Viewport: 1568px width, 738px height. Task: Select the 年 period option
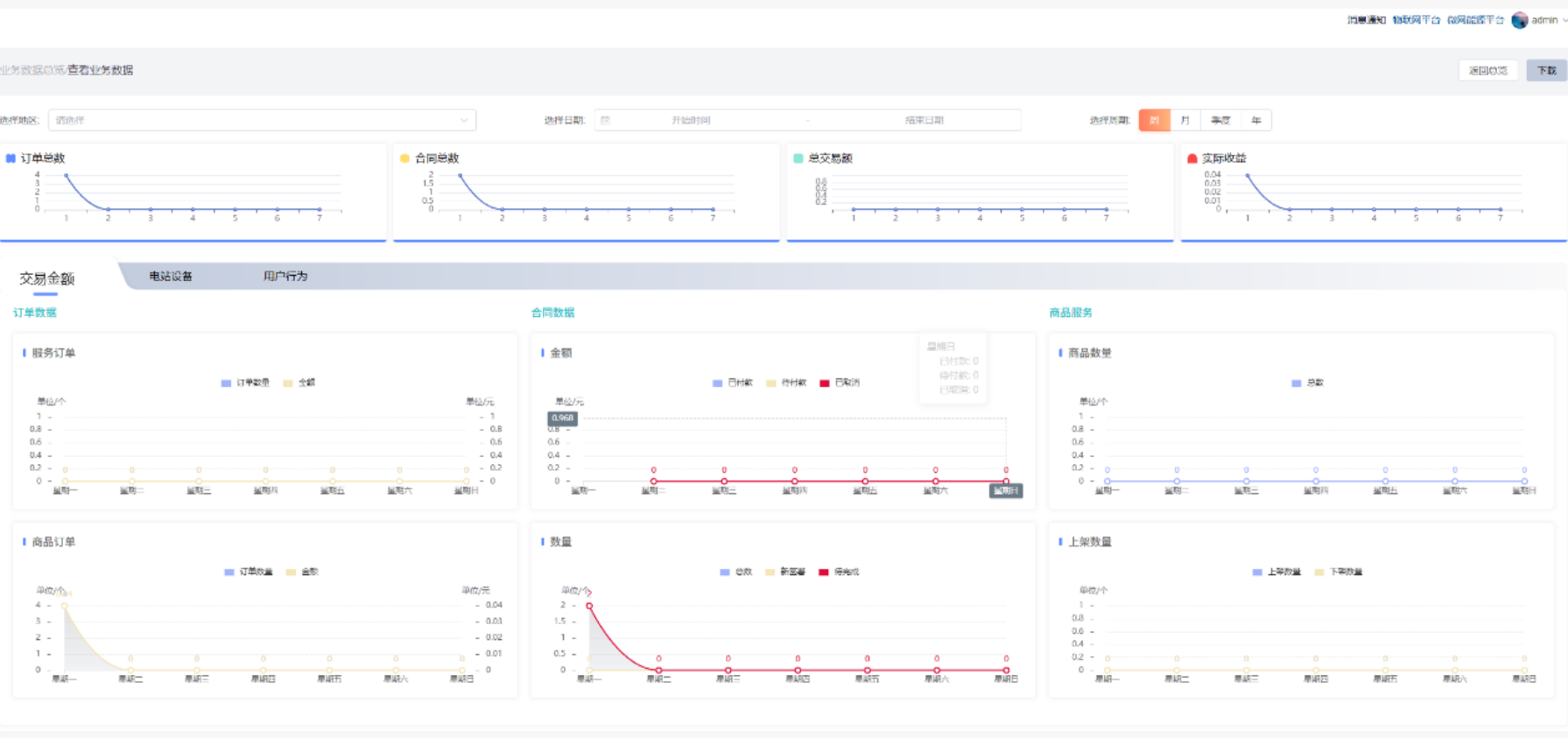pyautogui.click(x=1256, y=120)
